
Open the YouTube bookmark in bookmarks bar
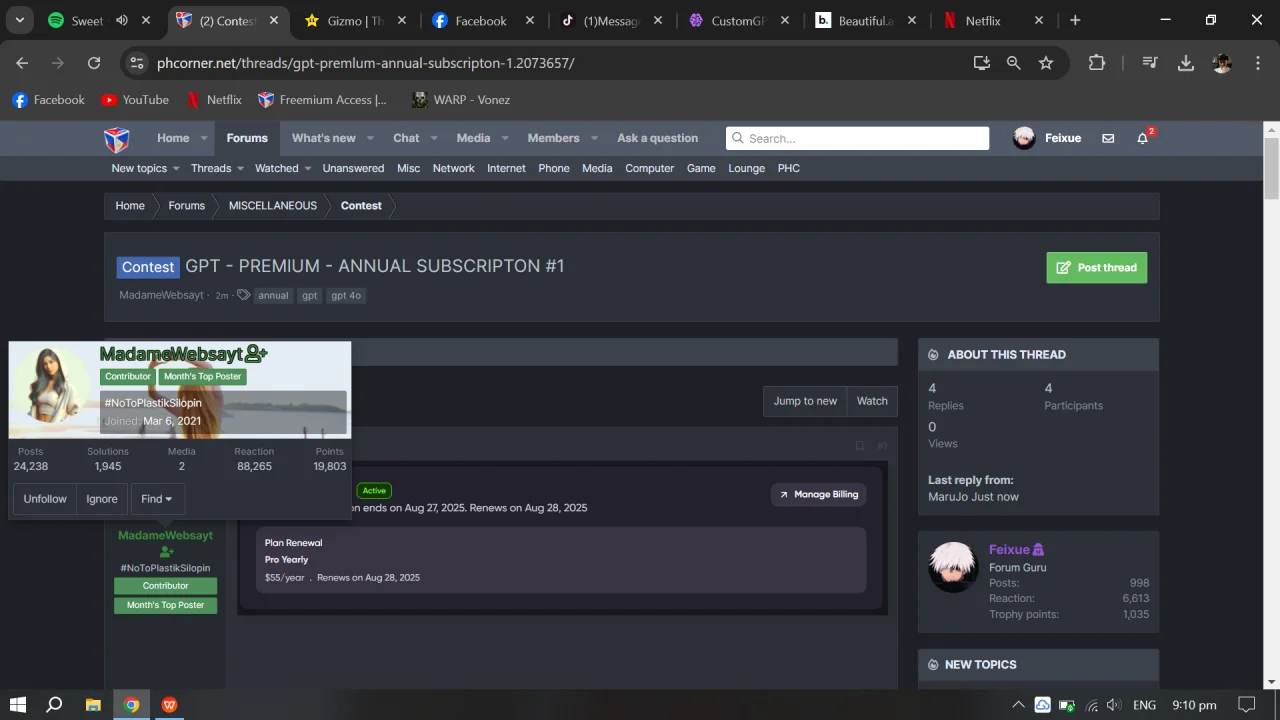135,100
